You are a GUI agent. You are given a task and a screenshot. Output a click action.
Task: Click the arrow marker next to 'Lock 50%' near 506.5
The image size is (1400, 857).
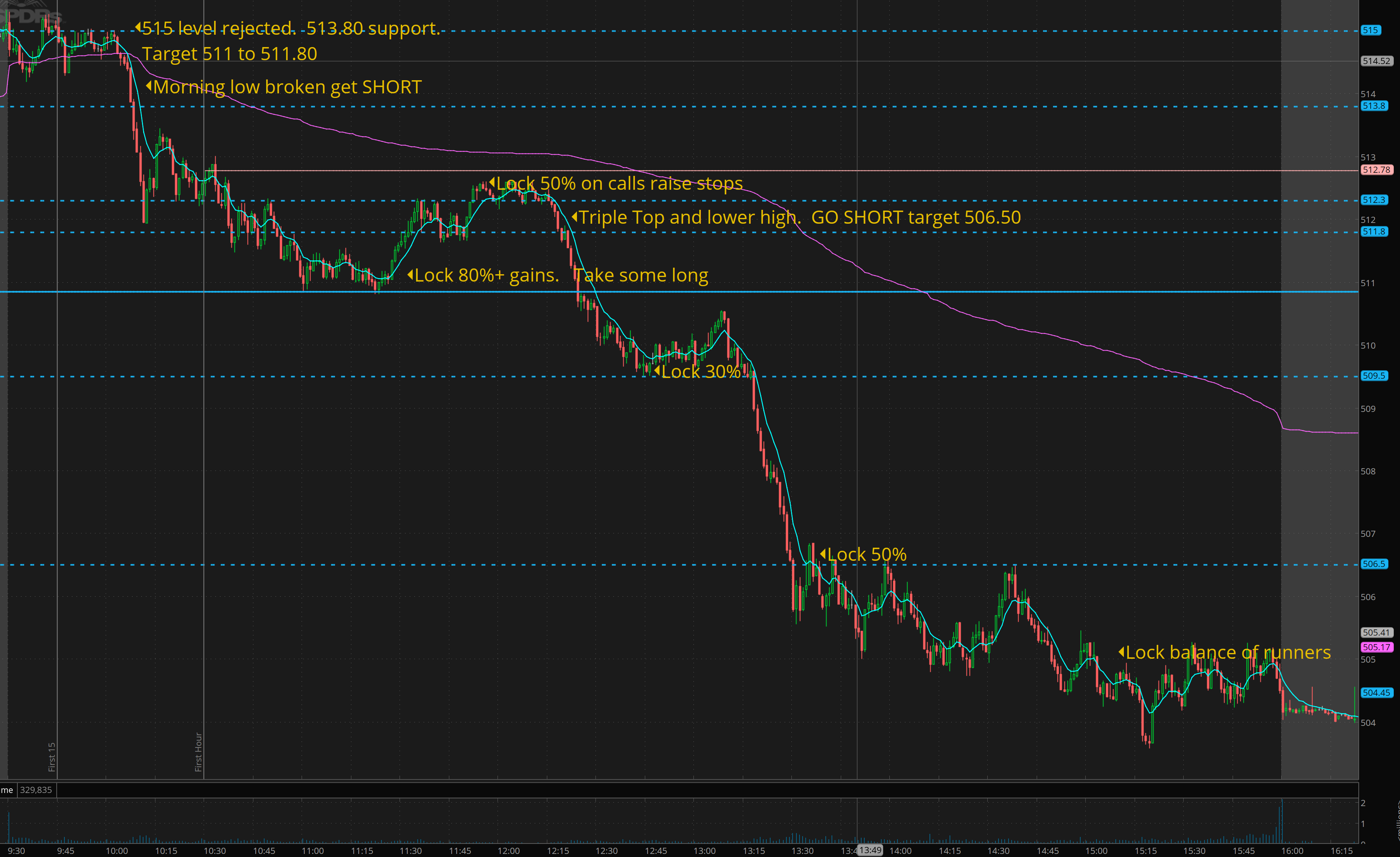coord(823,553)
